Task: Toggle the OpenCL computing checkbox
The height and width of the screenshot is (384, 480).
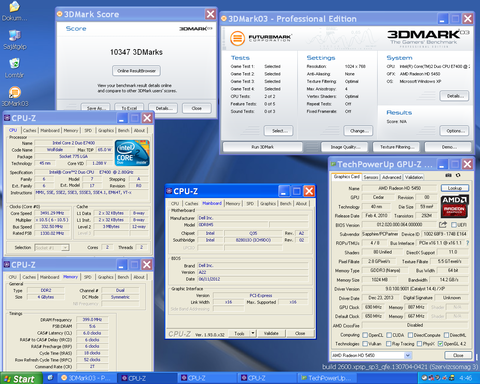Action: tap(365, 335)
